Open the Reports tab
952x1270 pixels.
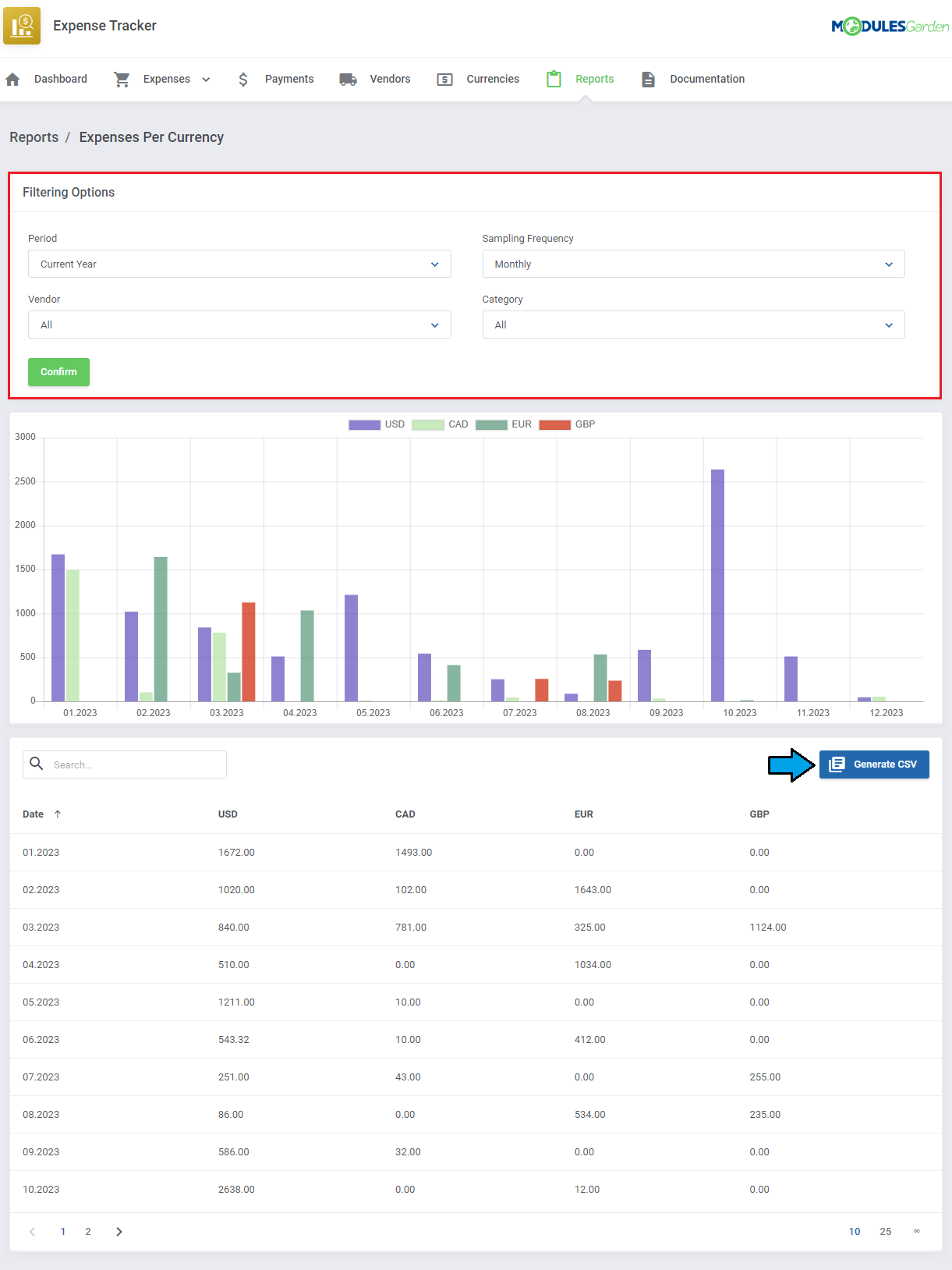[x=594, y=80]
